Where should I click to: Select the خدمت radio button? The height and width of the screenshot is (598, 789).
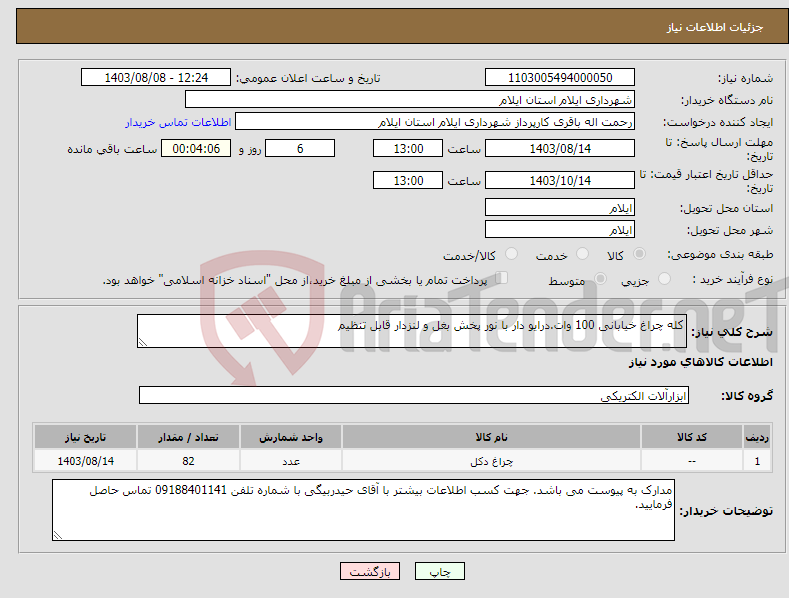582,254
